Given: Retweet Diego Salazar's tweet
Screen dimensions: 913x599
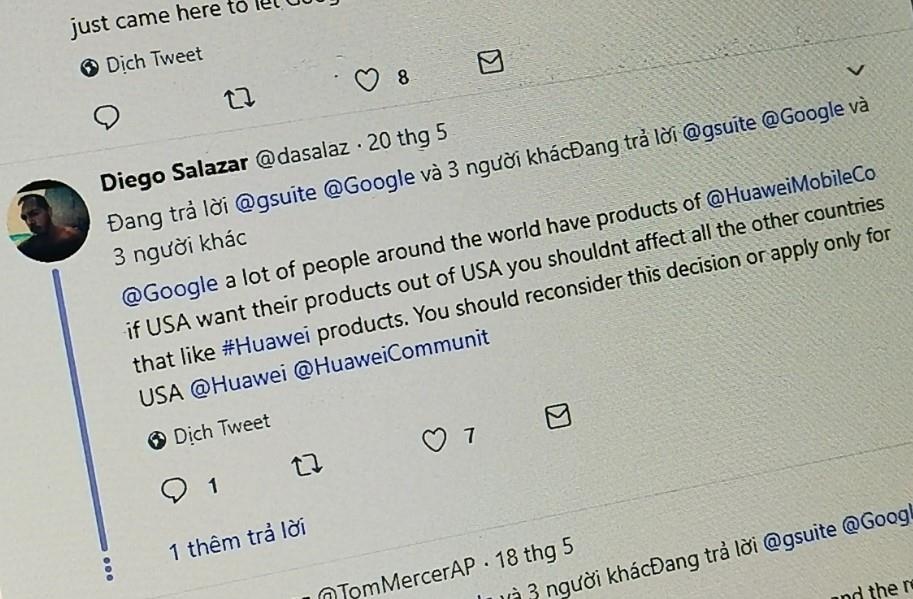Looking at the screenshot, I should [x=308, y=463].
